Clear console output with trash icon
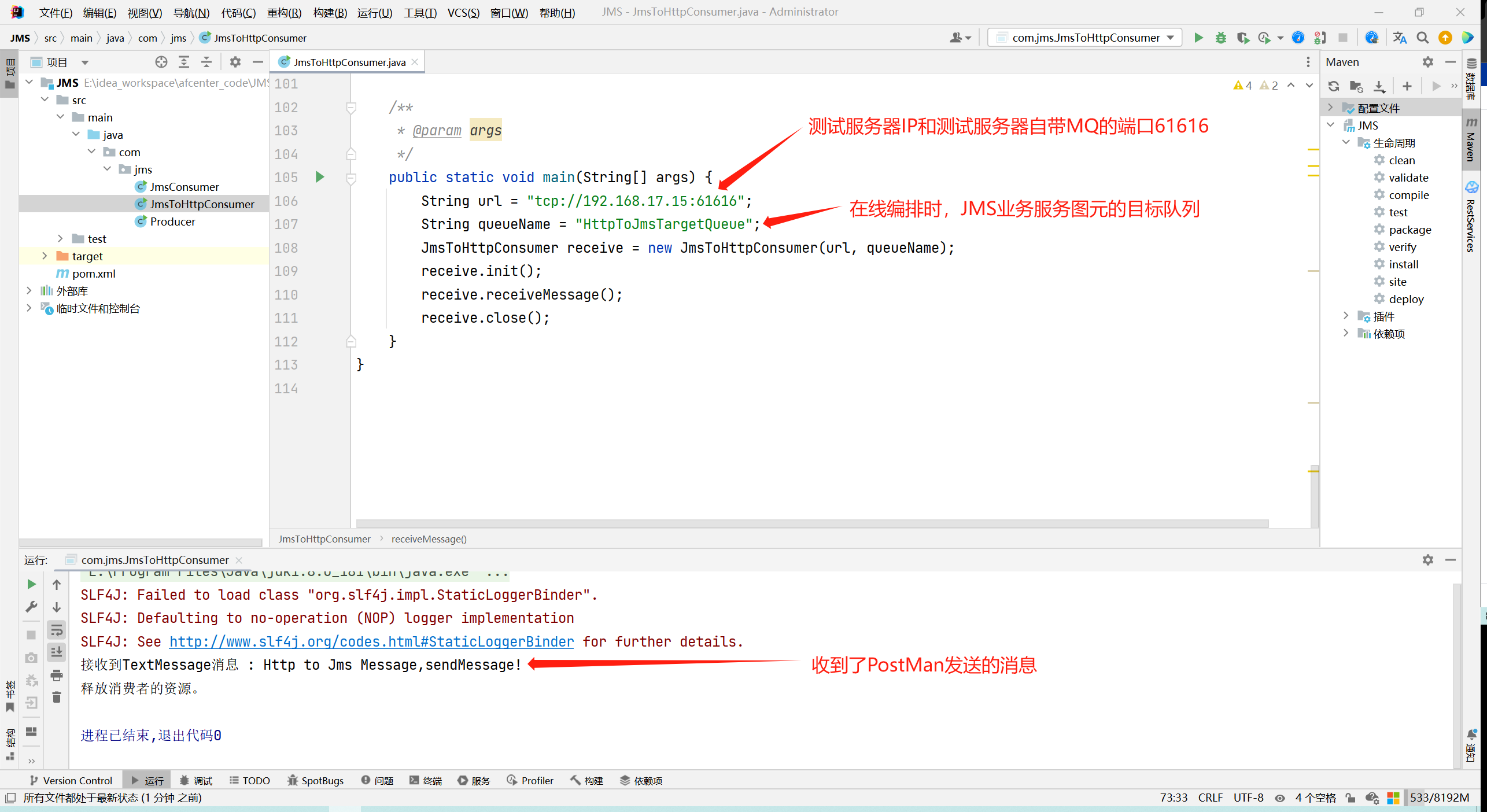This screenshot has height=812, width=1487. click(x=57, y=697)
